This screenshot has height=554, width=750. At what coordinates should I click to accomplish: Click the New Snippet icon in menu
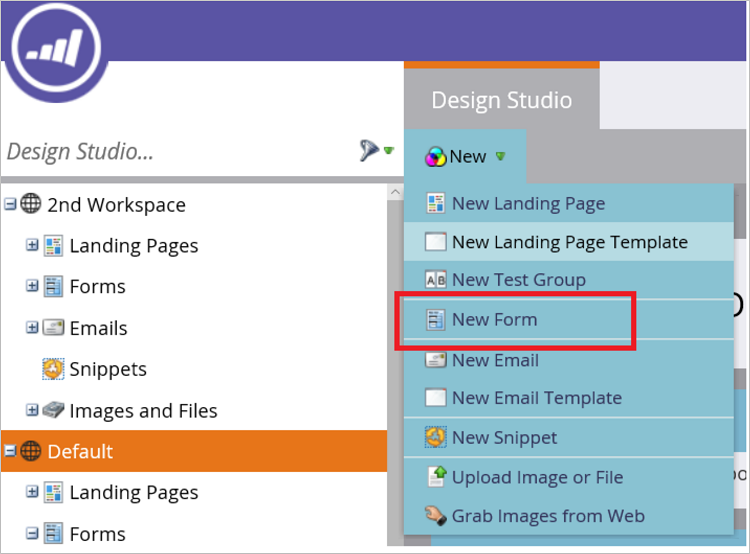click(435, 438)
